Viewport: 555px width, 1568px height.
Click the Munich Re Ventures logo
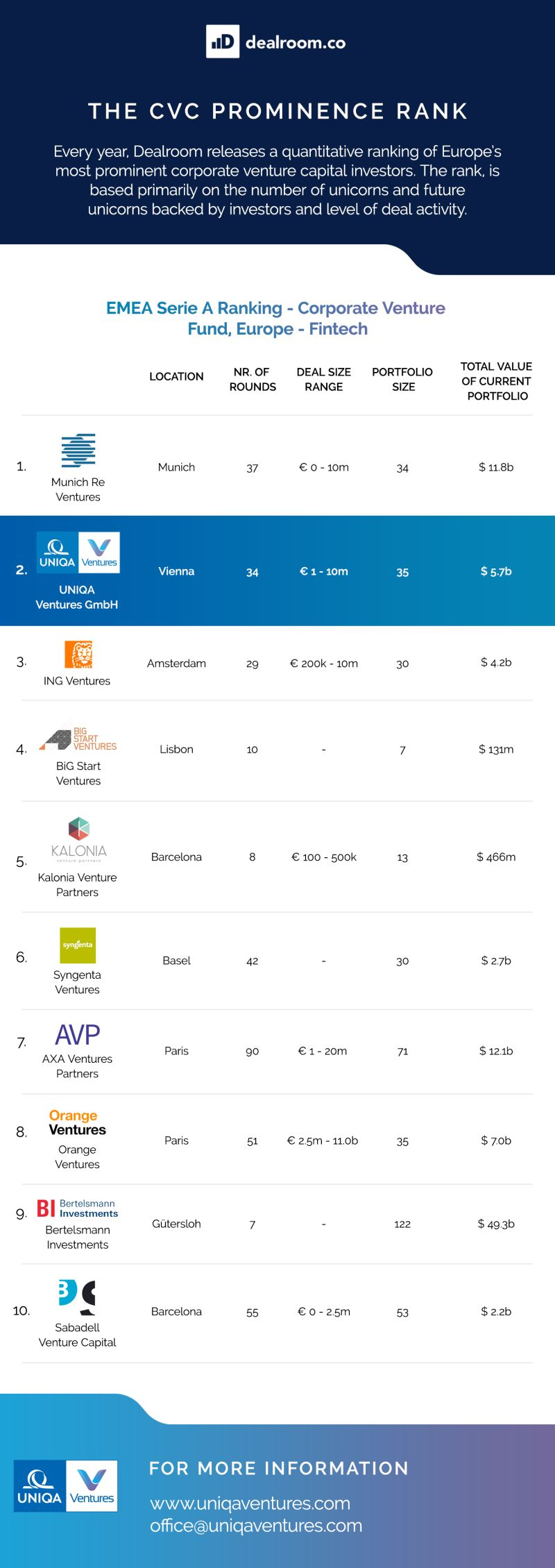[78, 450]
